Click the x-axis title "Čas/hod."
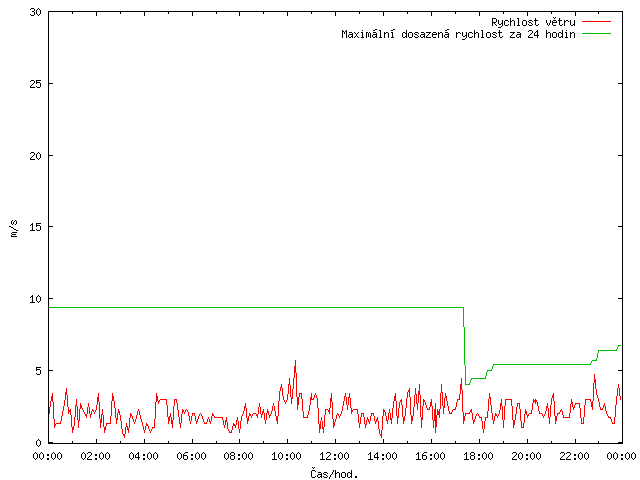Image resolution: width=640 pixels, height=480 pixels. pos(334,474)
